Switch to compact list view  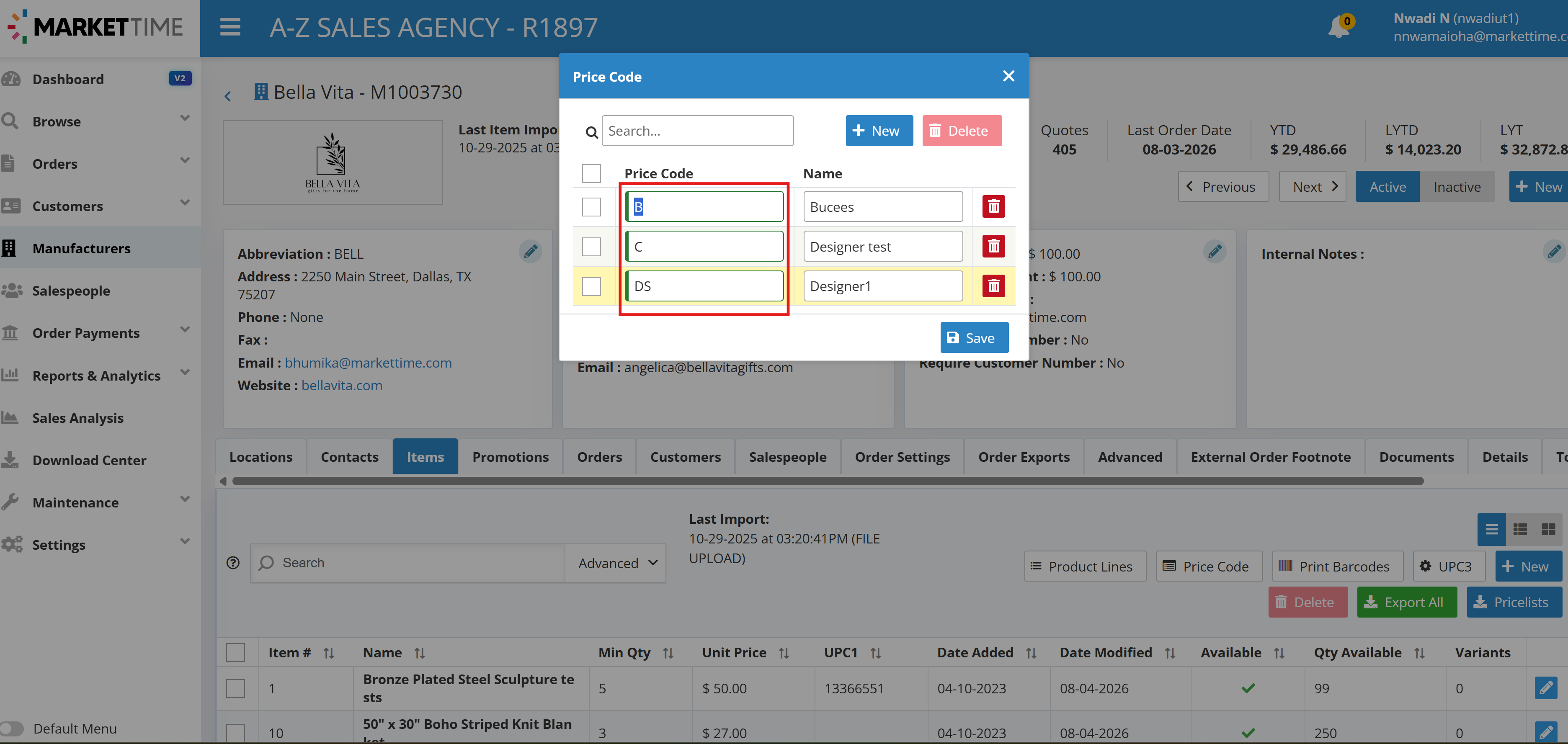[1491, 529]
